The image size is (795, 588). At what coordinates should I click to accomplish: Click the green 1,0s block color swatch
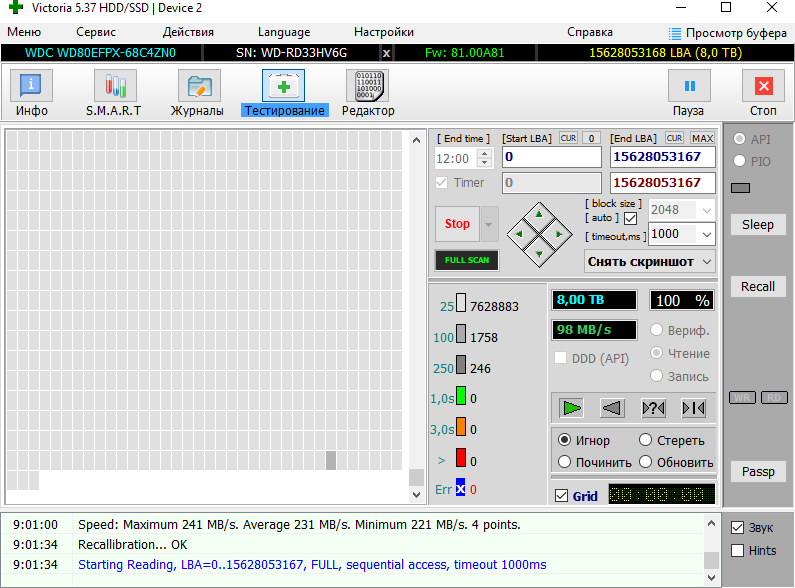tap(461, 395)
